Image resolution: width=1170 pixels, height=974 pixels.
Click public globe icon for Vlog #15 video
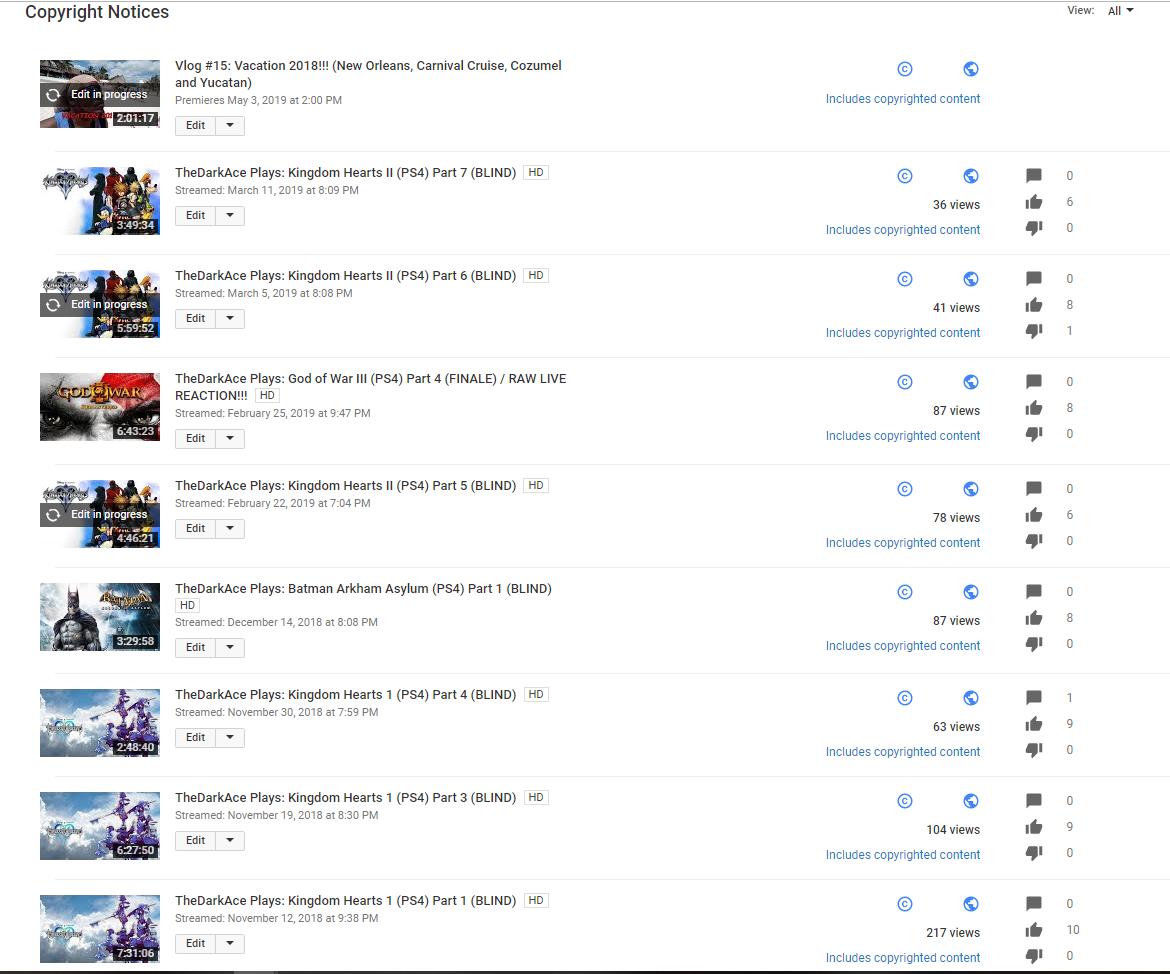pos(971,69)
